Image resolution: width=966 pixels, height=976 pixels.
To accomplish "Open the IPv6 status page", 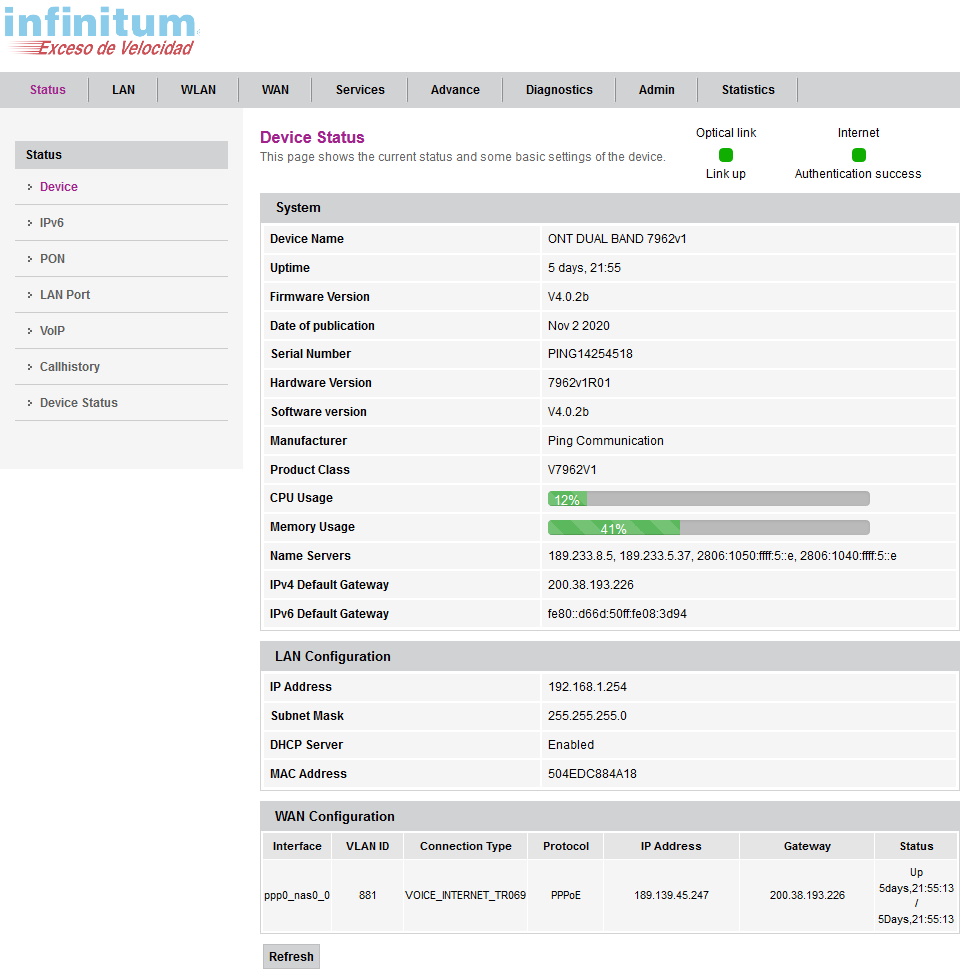I will pyautogui.click(x=52, y=223).
